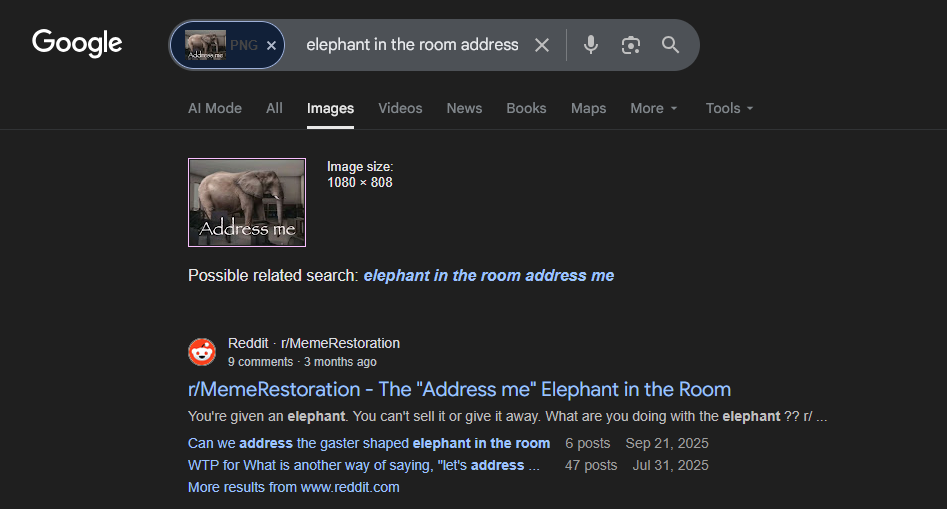Viewport: 947px width, 509px height.
Task: Open Reddit r/MemeRestoration source label
Action: point(314,344)
